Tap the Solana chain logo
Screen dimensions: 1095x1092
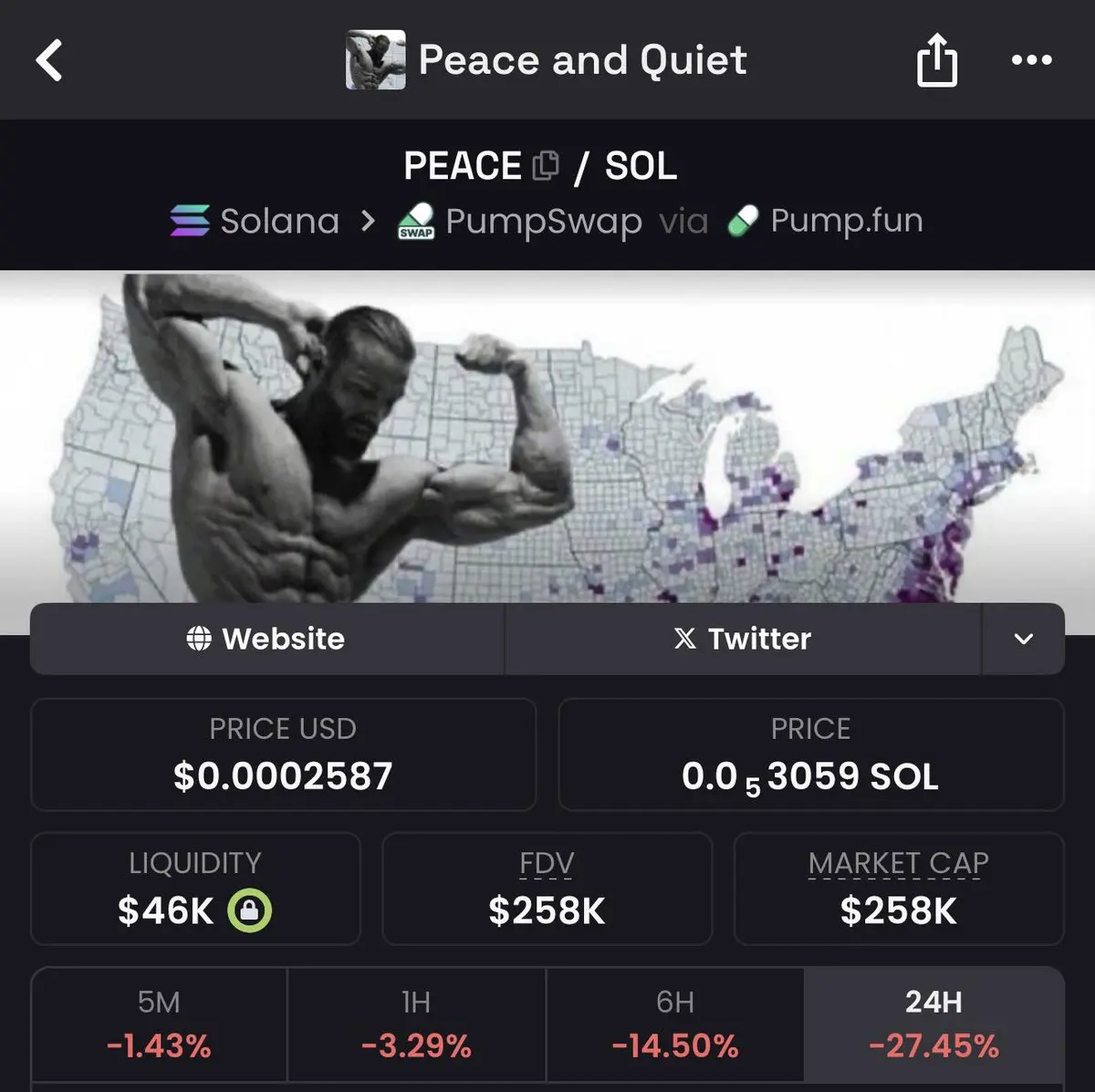(190, 221)
